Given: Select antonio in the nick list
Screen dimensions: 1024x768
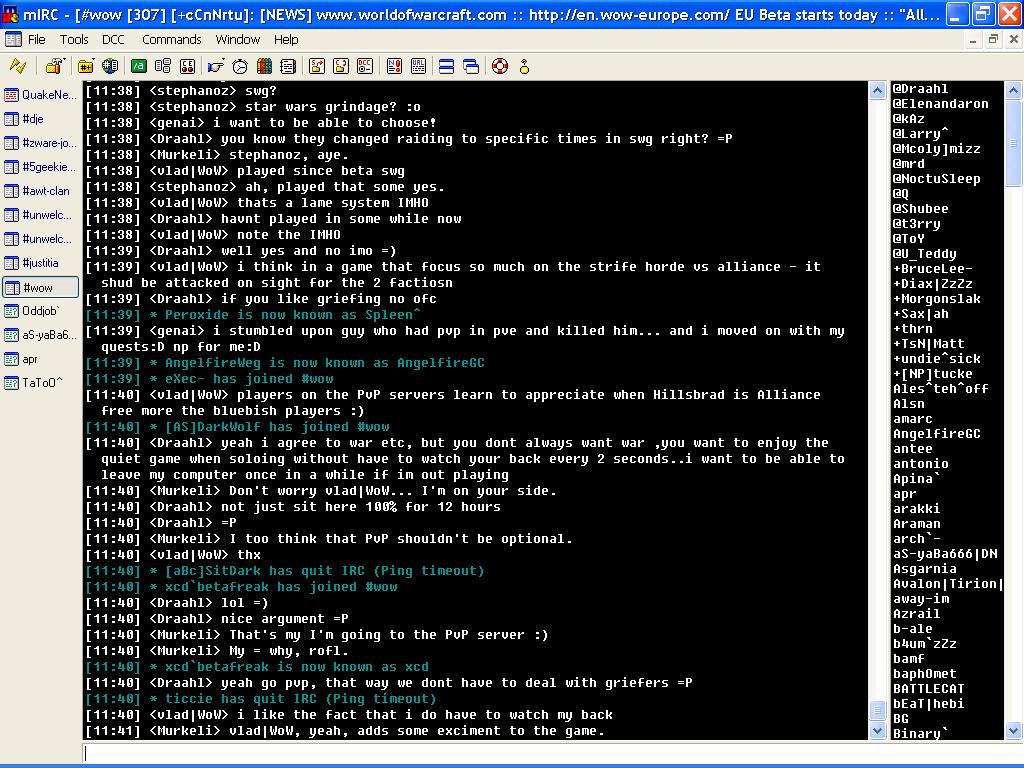Looking at the screenshot, I should tap(920, 464).
